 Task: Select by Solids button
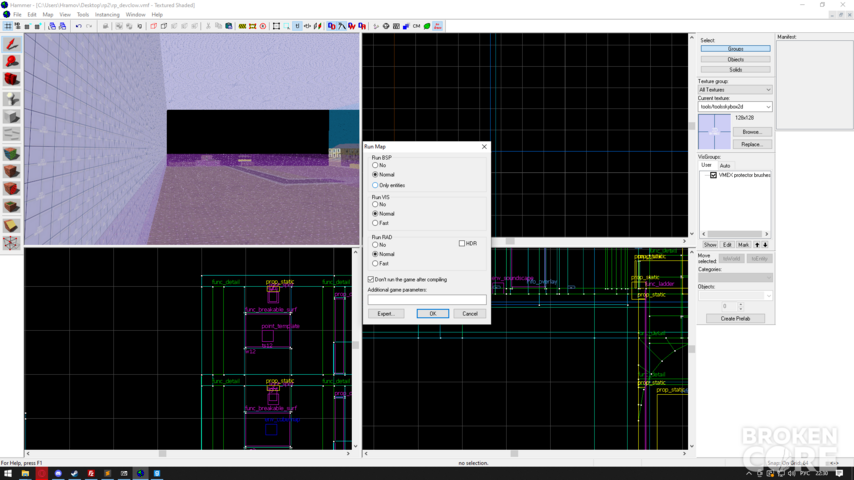point(735,70)
